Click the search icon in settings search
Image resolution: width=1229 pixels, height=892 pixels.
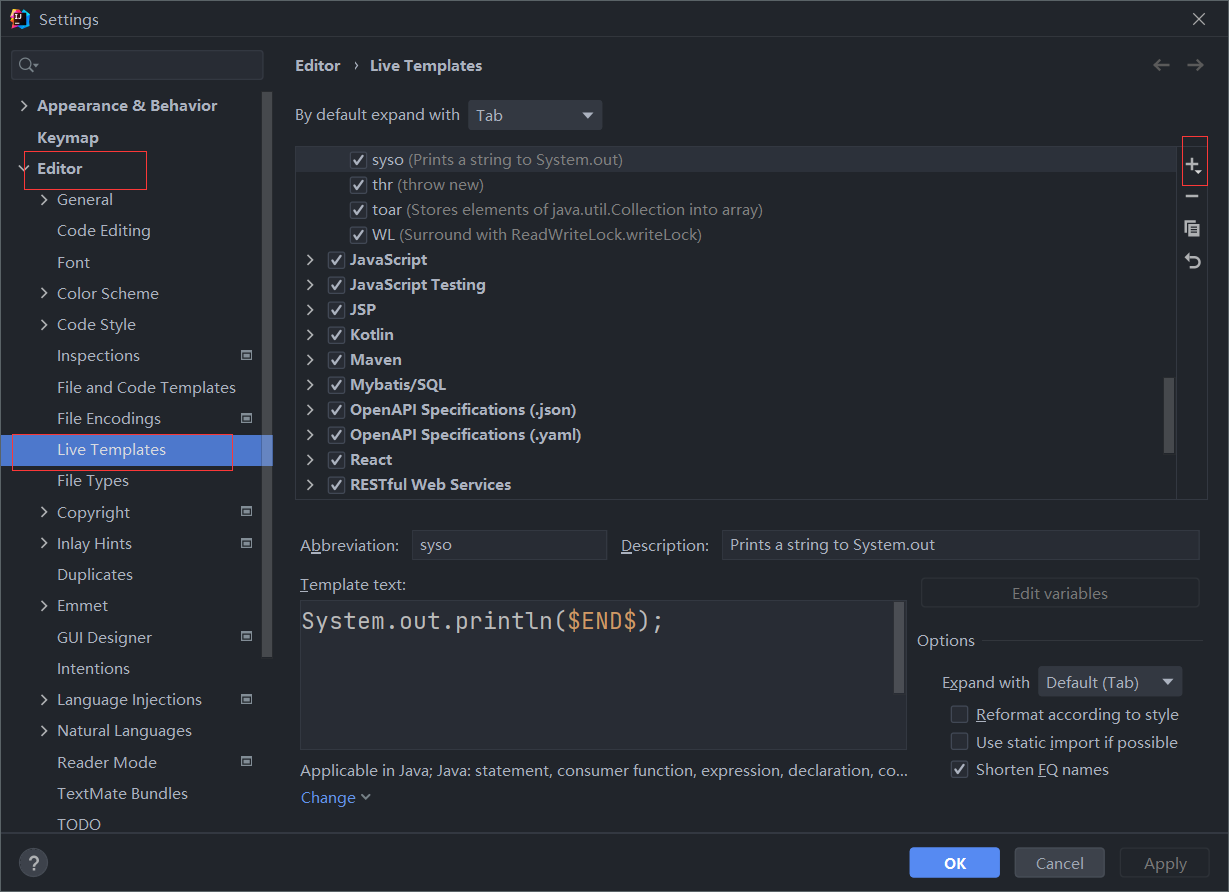click(x=28, y=65)
